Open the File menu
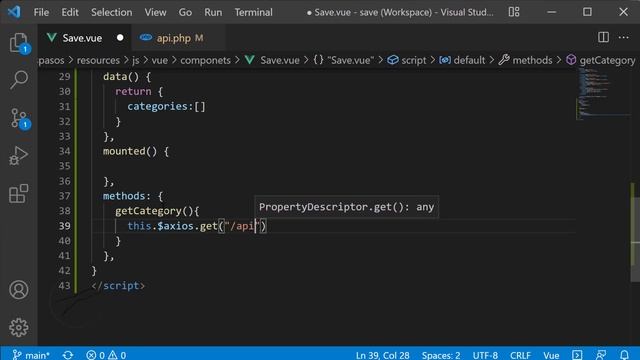 [41, 12]
